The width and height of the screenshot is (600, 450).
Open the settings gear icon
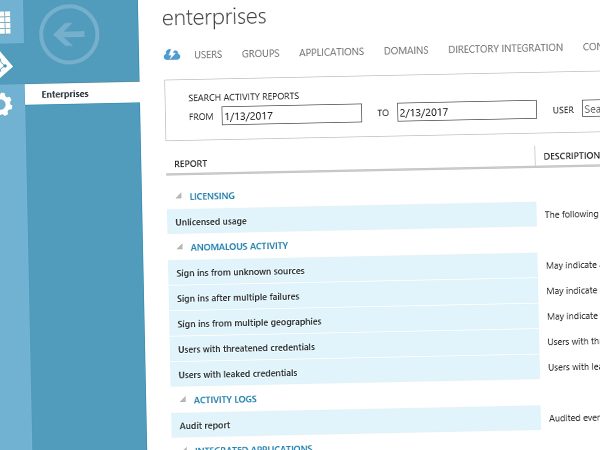(x=6, y=104)
